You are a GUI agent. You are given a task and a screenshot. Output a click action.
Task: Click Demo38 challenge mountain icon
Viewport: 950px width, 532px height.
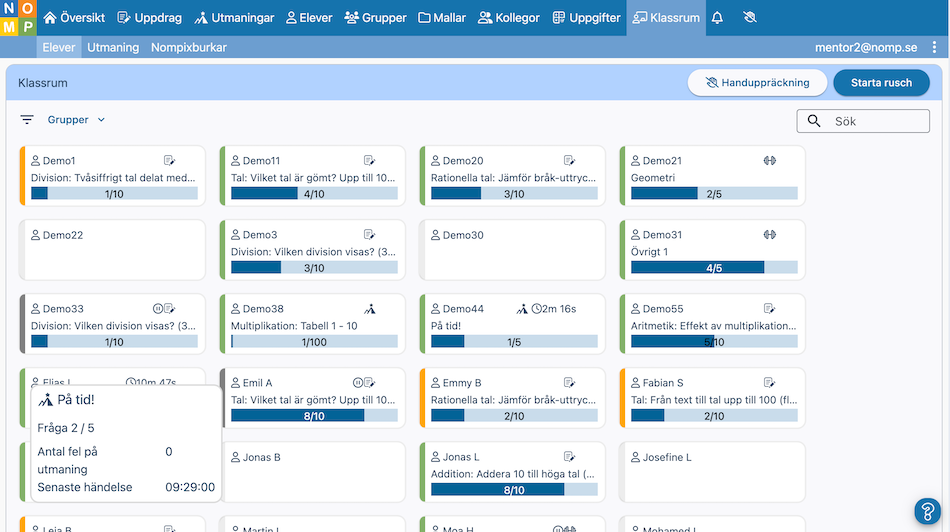(370, 309)
